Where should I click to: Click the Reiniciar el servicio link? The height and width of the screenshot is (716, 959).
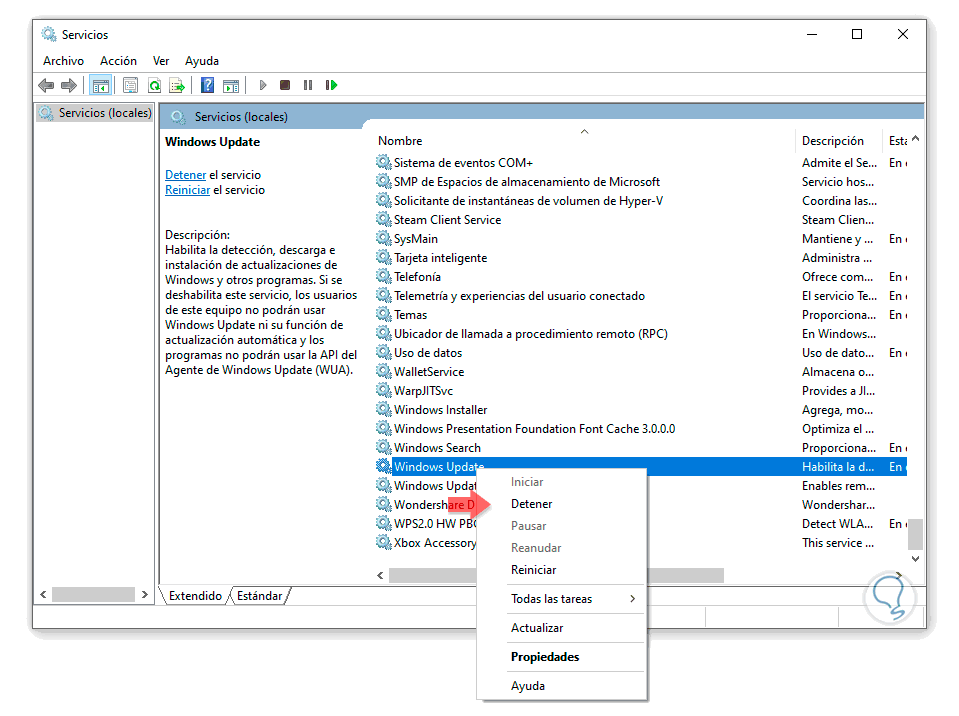click(187, 190)
